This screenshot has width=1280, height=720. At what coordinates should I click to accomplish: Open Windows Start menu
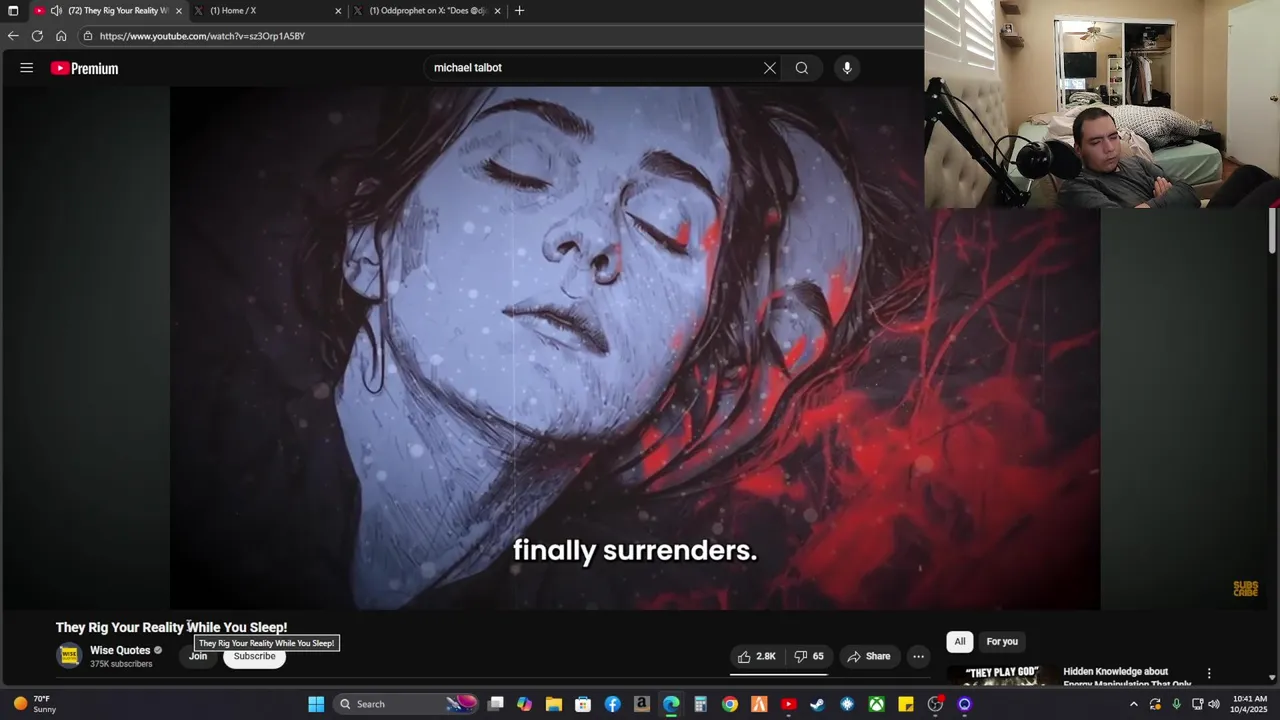(x=316, y=704)
